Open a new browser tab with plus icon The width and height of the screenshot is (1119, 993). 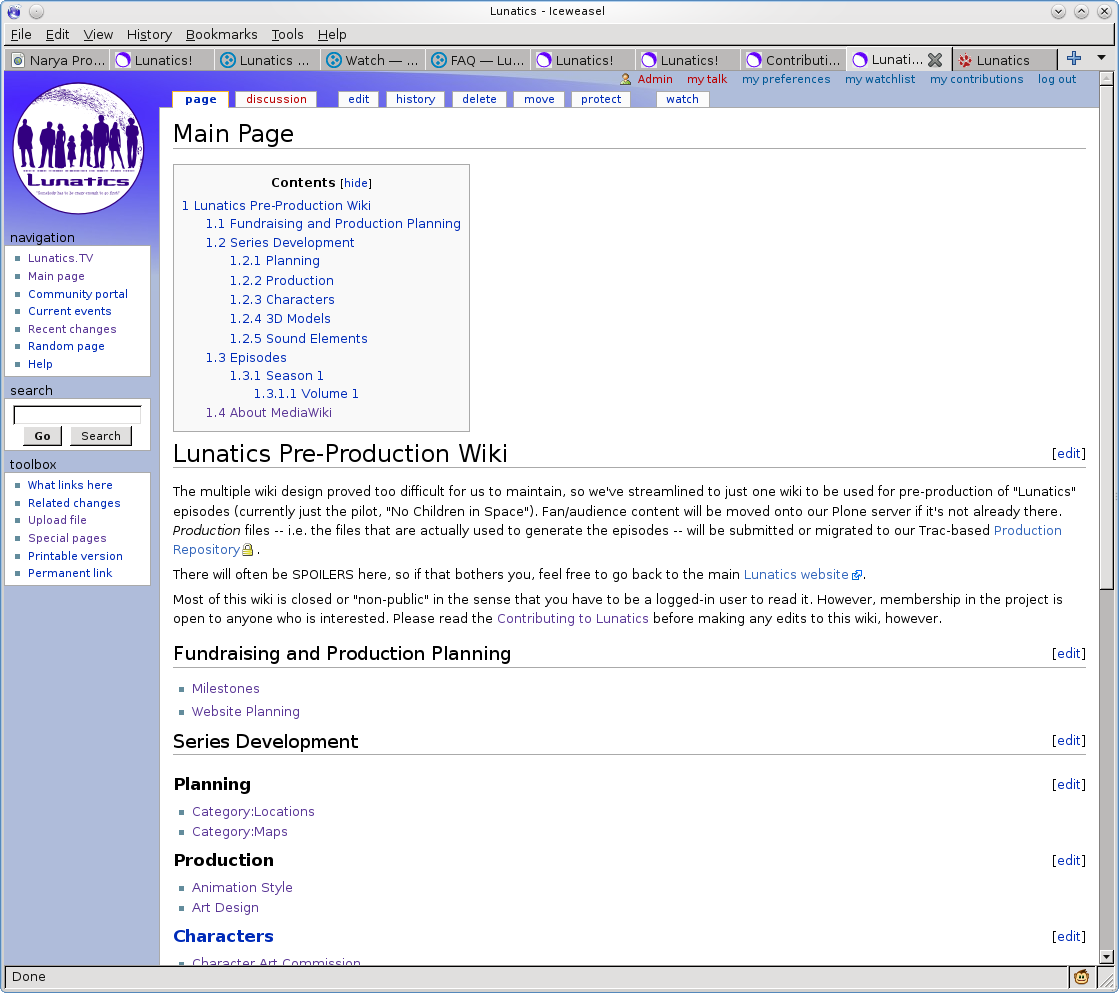pyautogui.click(x=1074, y=59)
